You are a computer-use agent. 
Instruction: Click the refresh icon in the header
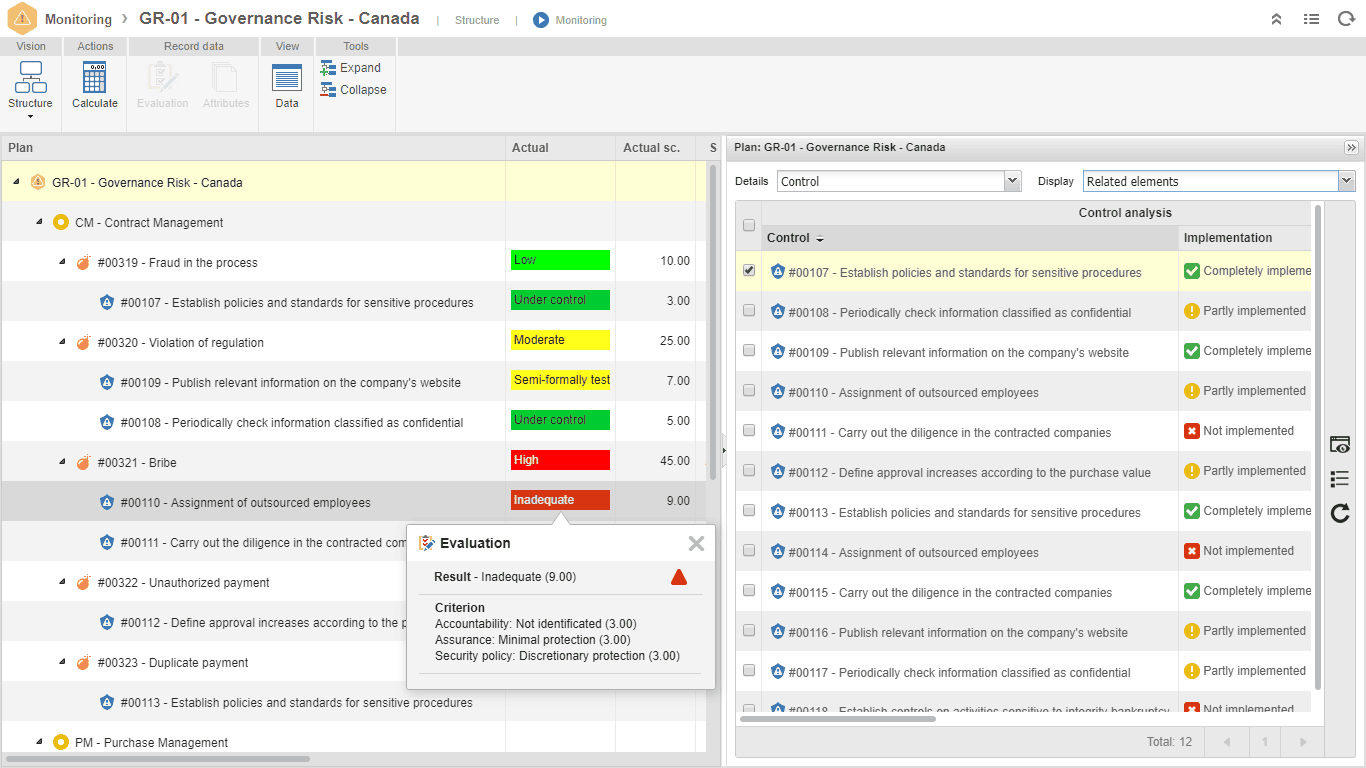tap(1346, 19)
